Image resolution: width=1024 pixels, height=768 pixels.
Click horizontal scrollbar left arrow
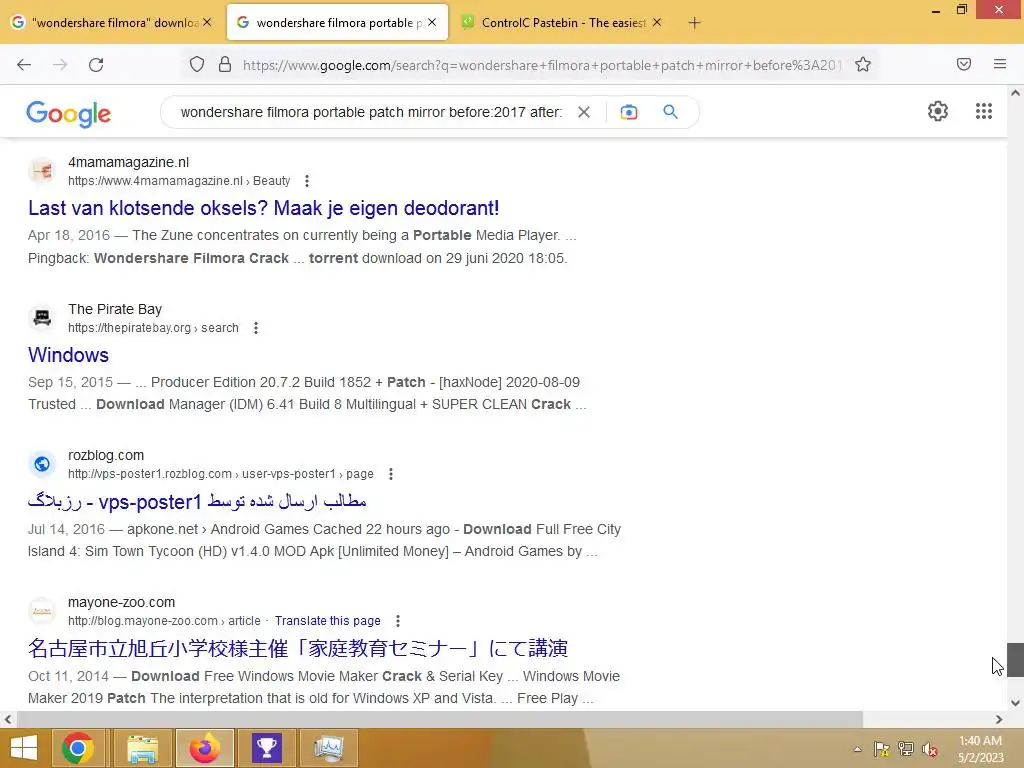point(8,720)
